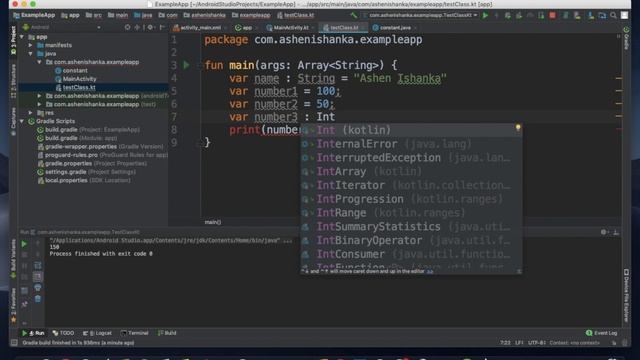Click the UTF-8 encoding in status bar
The image size is (640, 360).
[536, 343]
